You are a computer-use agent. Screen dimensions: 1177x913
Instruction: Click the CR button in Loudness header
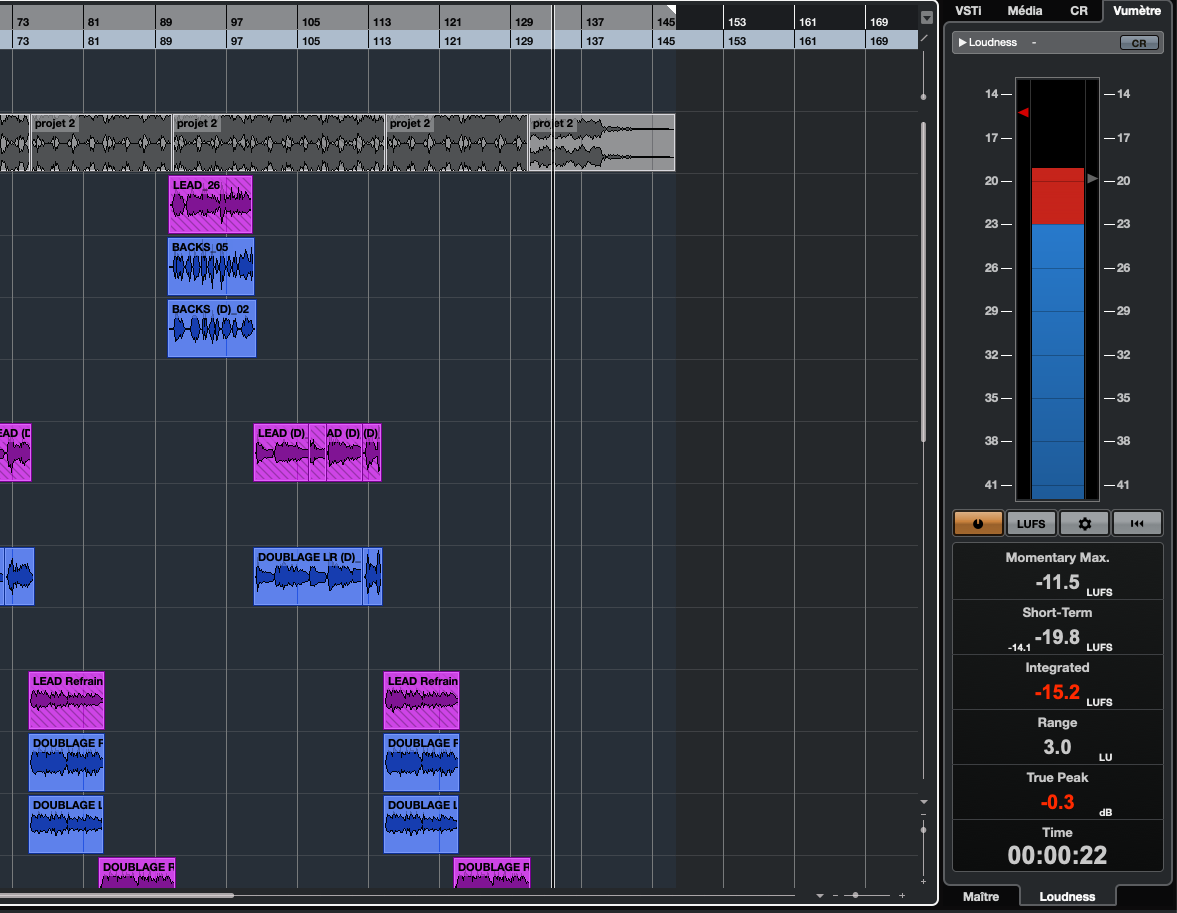[1139, 43]
